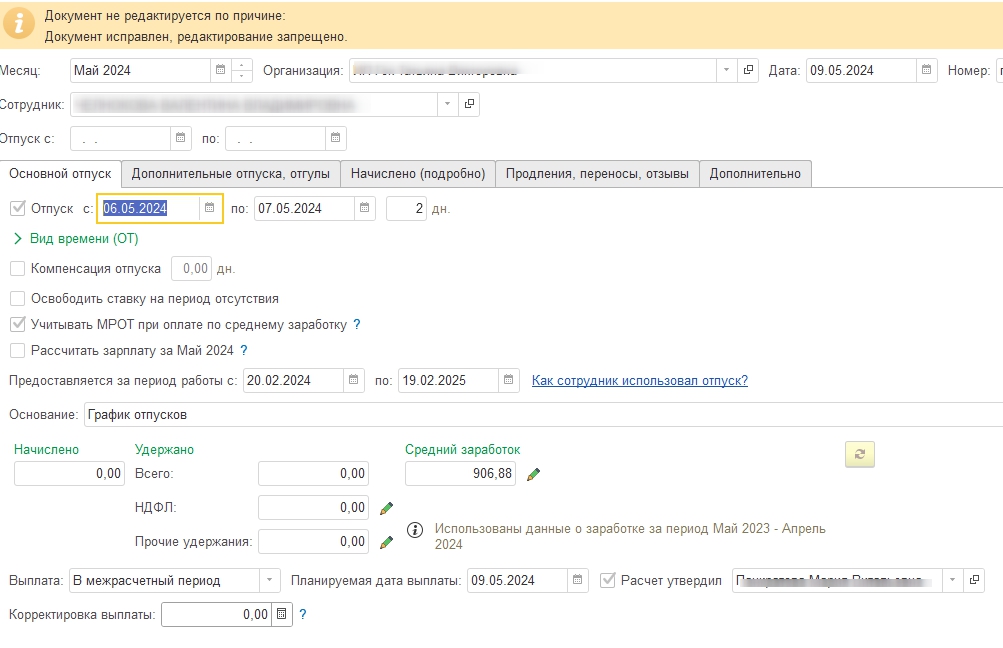Image resolution: width=1003 pixels, height=648 pixels.
Task: Click pencil icon beside Прочие удержания
Action: (x=387, y=542)
